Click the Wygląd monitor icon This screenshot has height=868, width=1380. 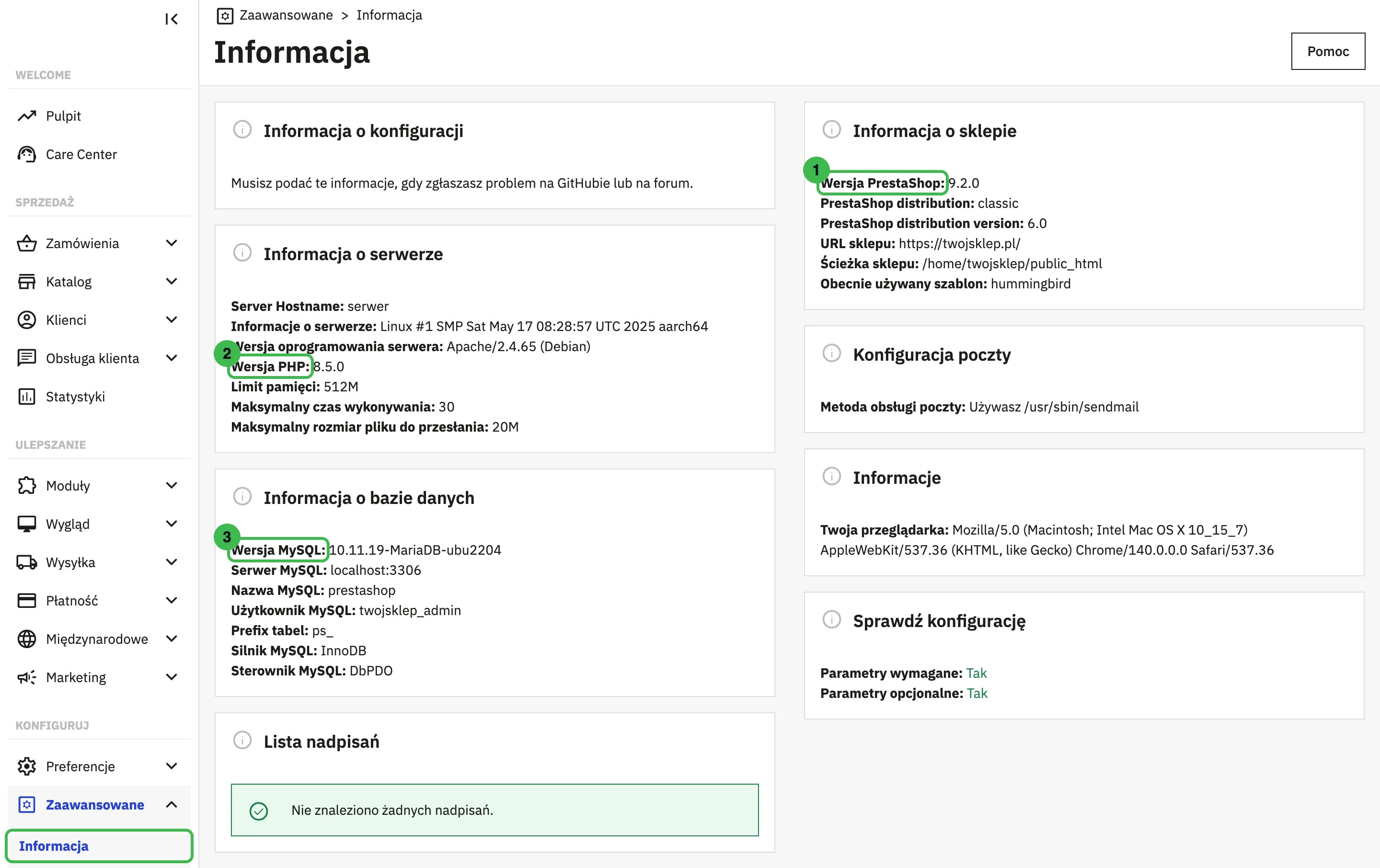point(26,524)
